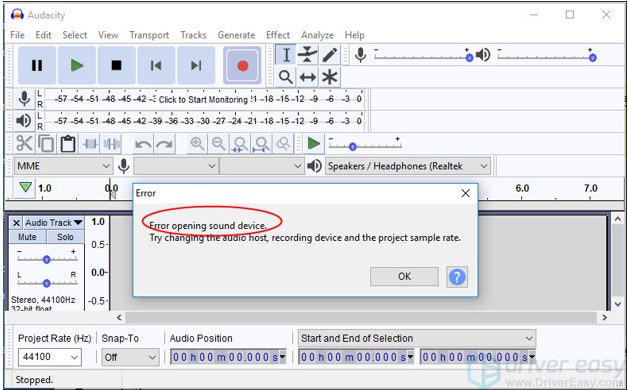Open the MME audio host dropdown
This screenshot has width=628, height=390.
point(63,166)
